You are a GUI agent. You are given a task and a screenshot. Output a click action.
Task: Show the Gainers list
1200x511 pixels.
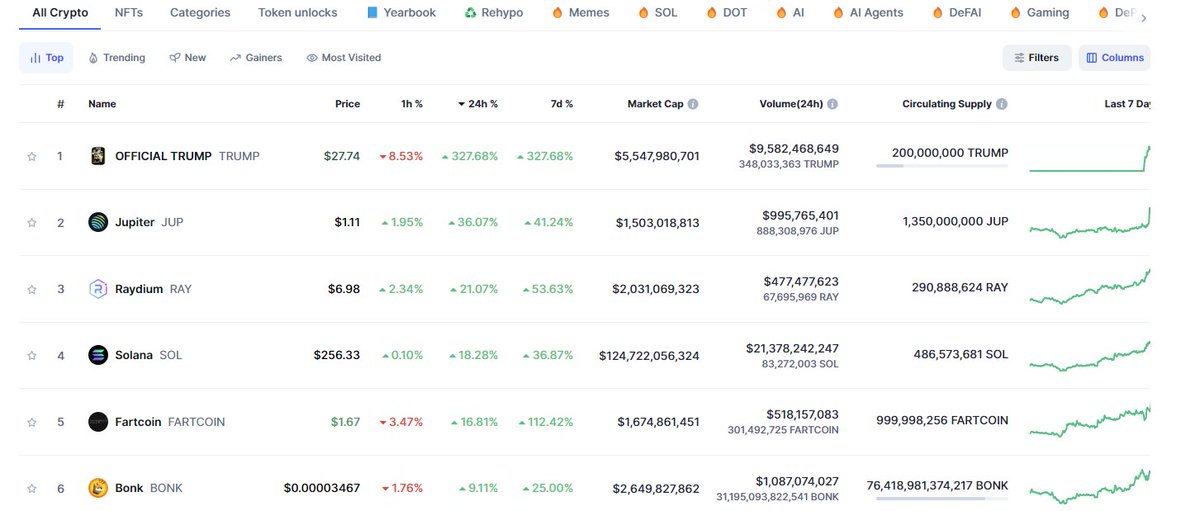click(x=256, y=58)
